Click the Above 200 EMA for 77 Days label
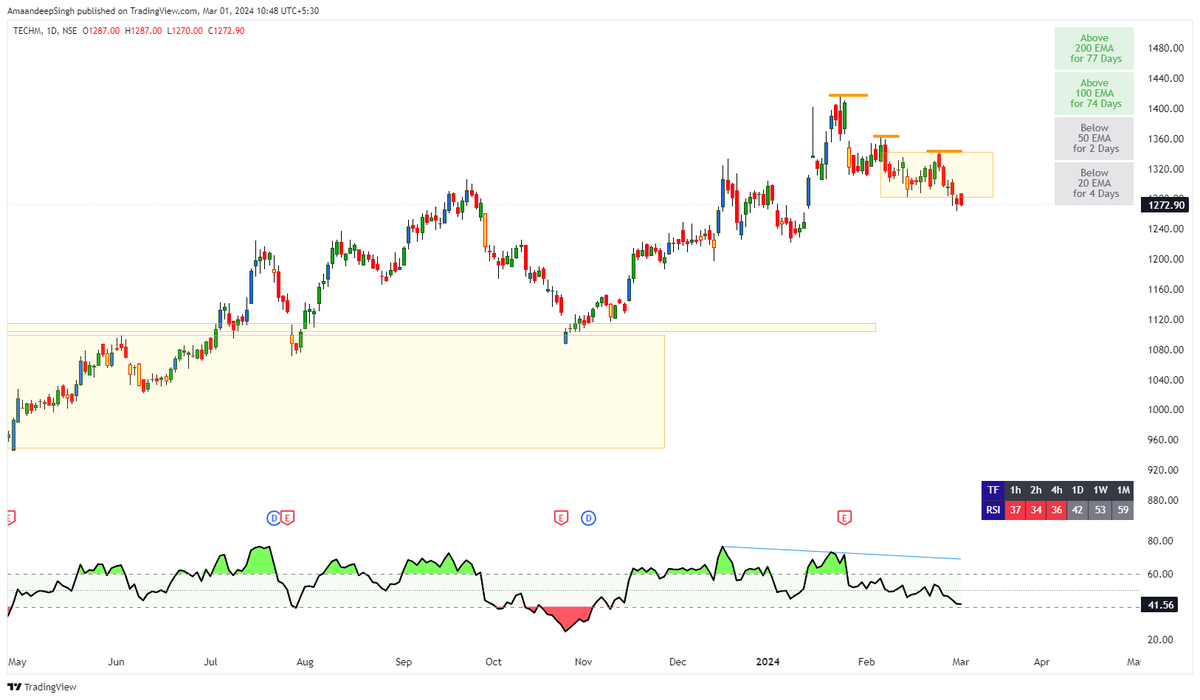1200x700 pixels. [1094, 47]
